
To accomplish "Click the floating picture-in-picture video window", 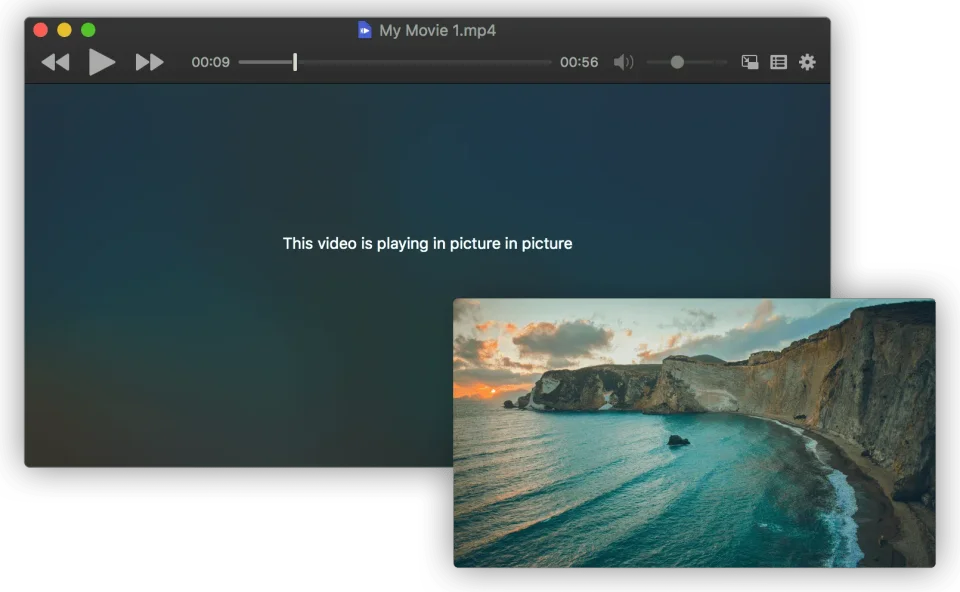I will point(694,433).
